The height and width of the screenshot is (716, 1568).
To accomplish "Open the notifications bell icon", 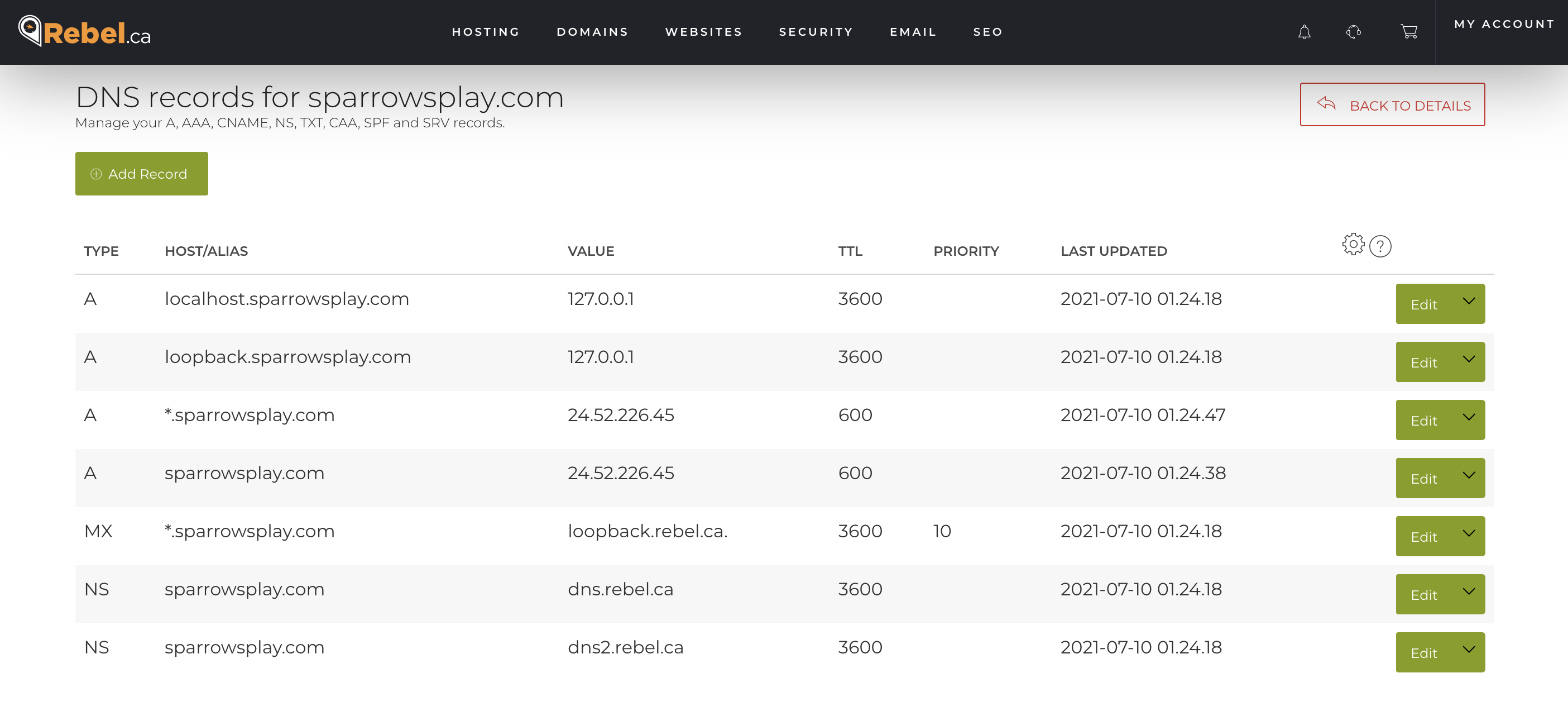I will tap(1304, 32).
